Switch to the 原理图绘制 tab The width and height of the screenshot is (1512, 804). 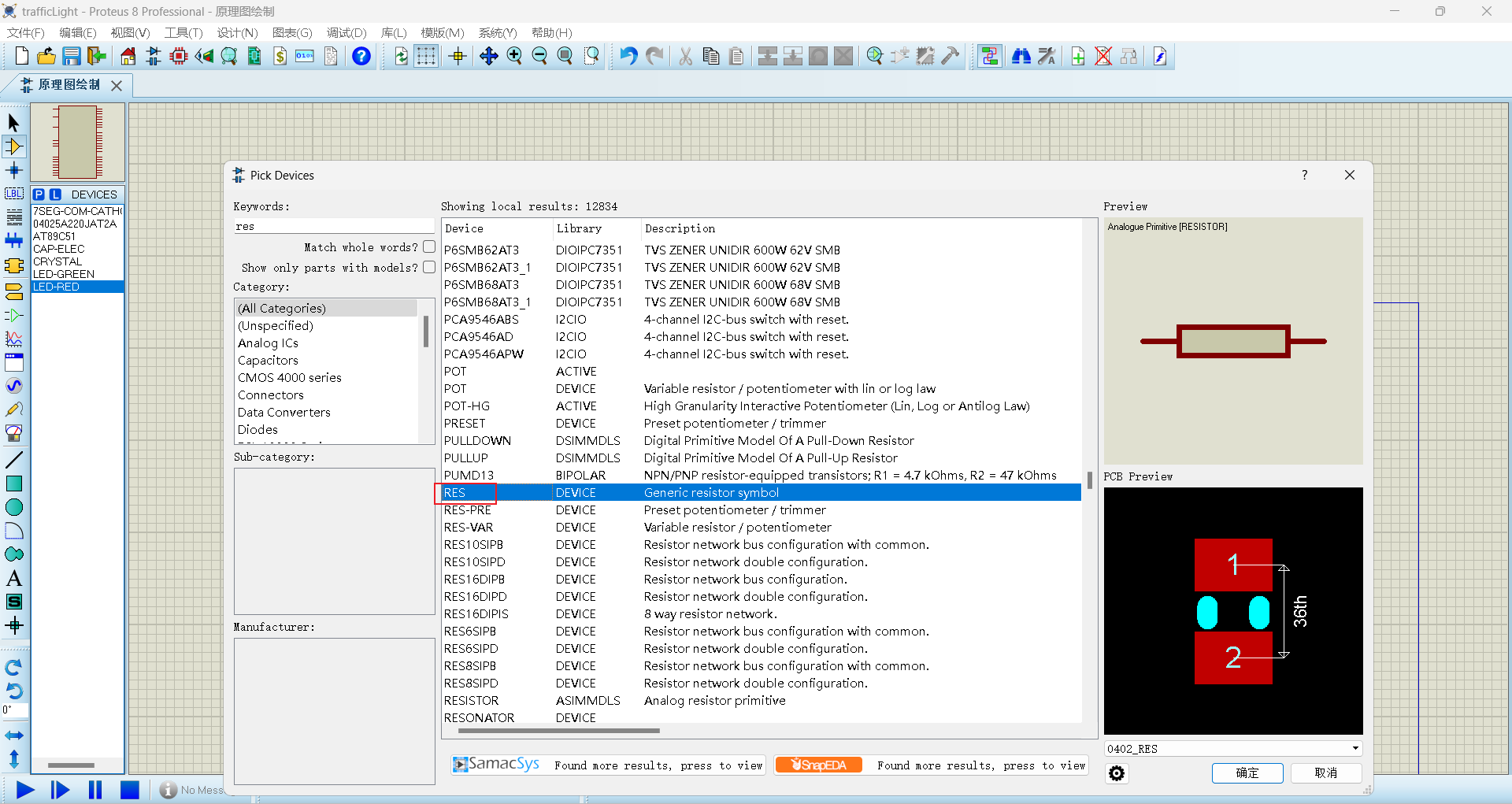(x=69, y=84)
